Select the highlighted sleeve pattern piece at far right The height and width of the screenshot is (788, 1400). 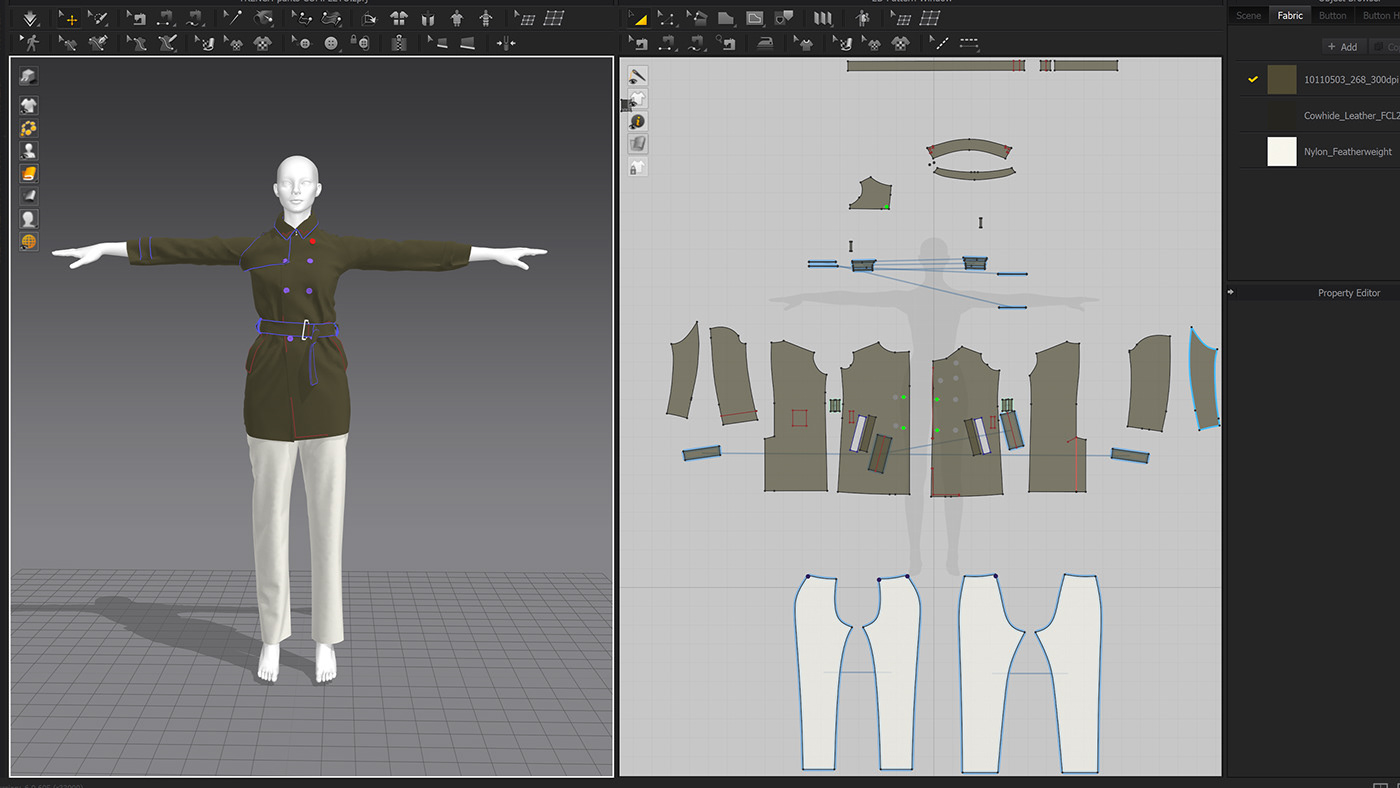[1204, 378]
